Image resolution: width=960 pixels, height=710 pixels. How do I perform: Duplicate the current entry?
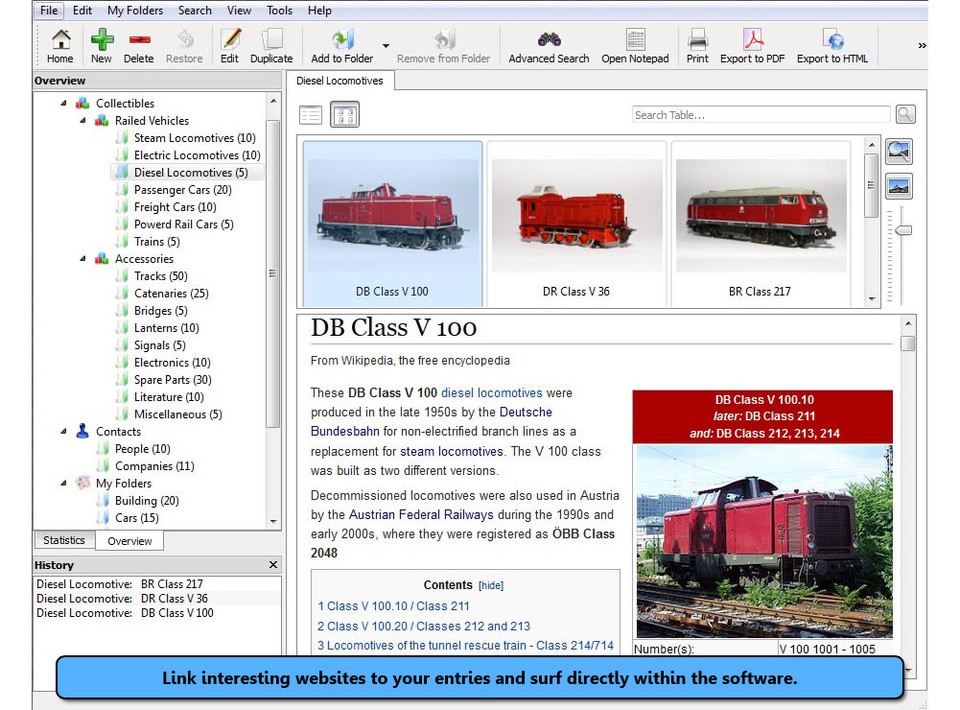pos(270,45)
